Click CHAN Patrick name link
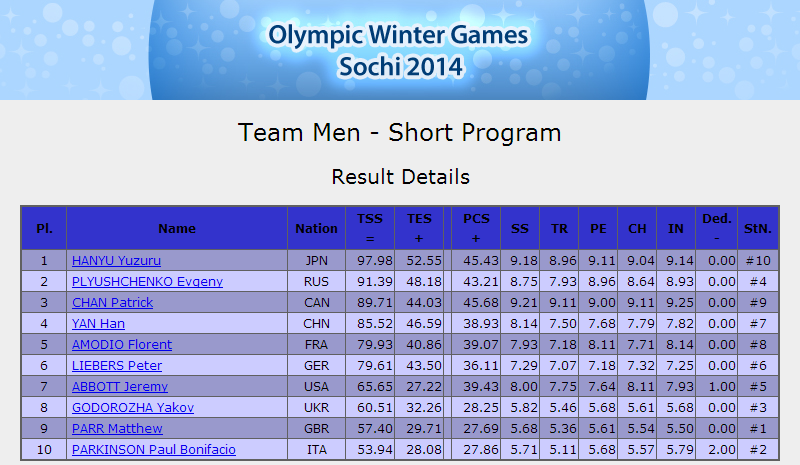The image size is (800, 465). click(112, 303)
